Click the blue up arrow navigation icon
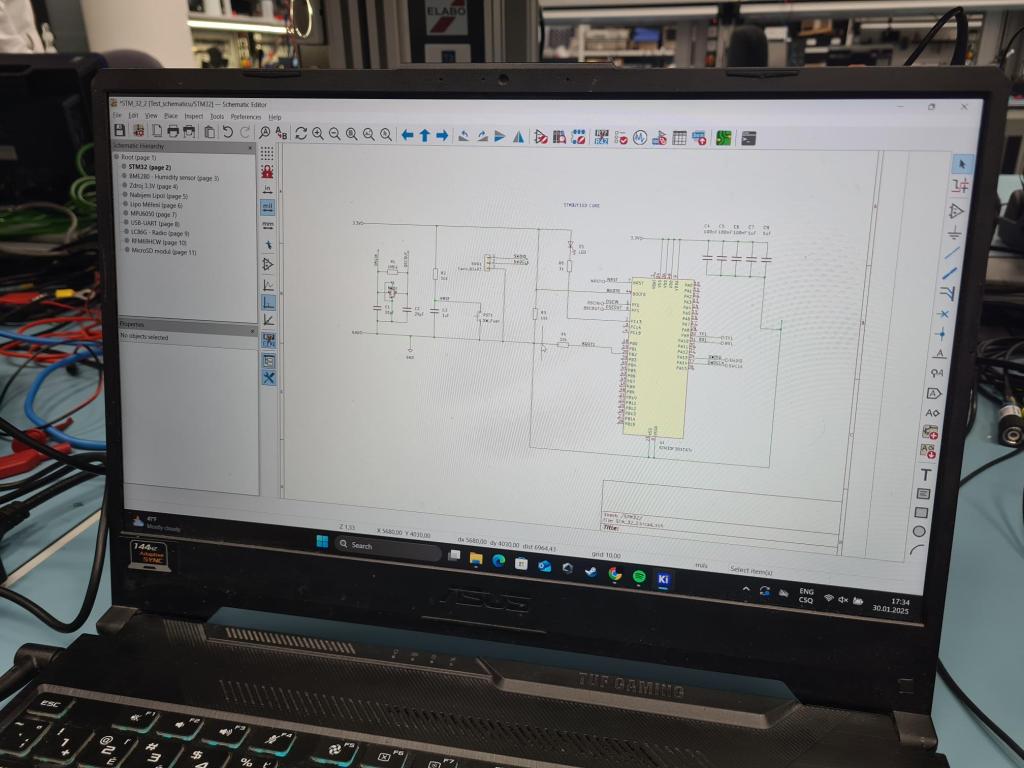 [x=424, y=135]
